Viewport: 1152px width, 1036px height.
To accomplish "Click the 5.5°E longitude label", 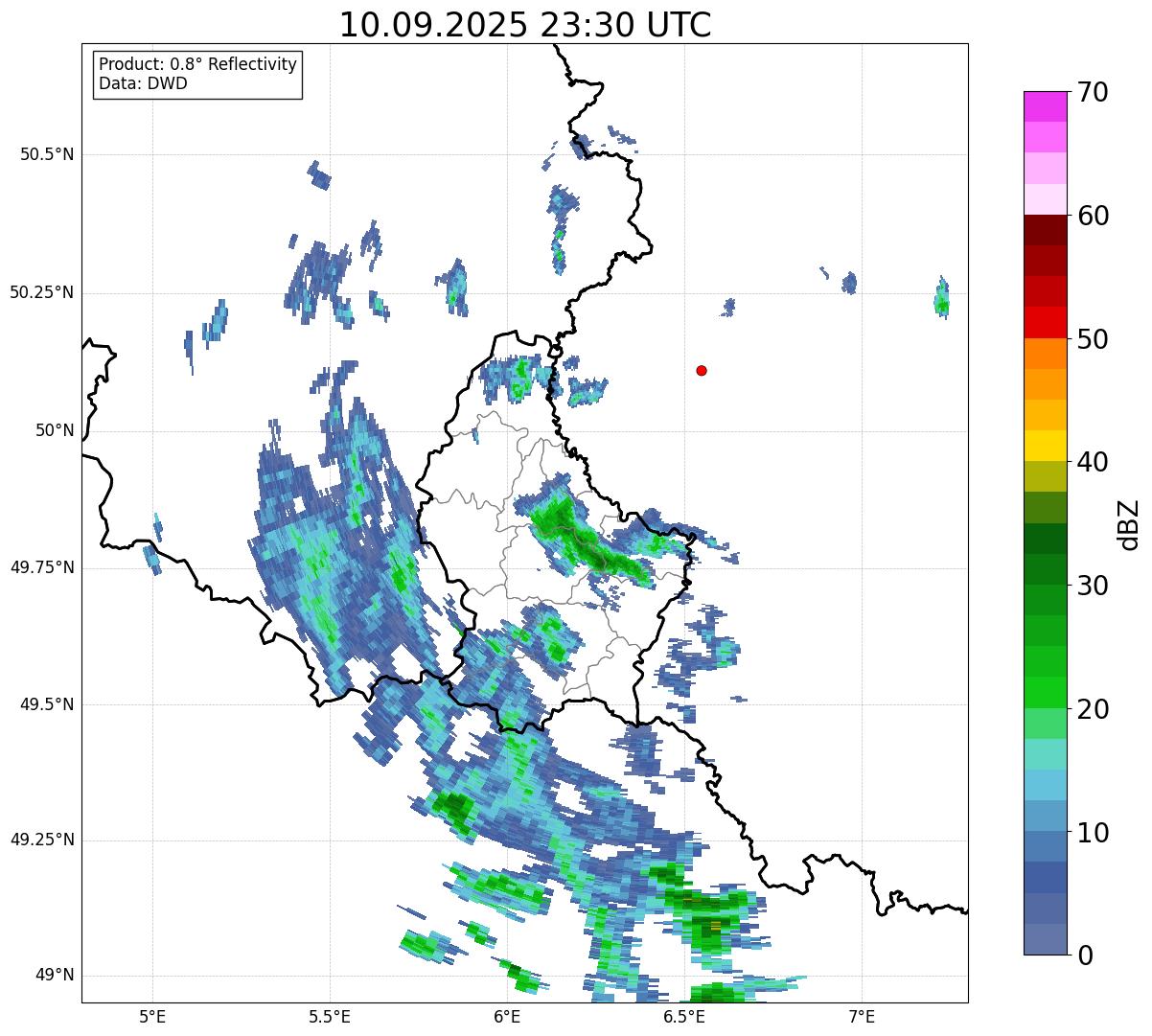I will pos(330,1016).
